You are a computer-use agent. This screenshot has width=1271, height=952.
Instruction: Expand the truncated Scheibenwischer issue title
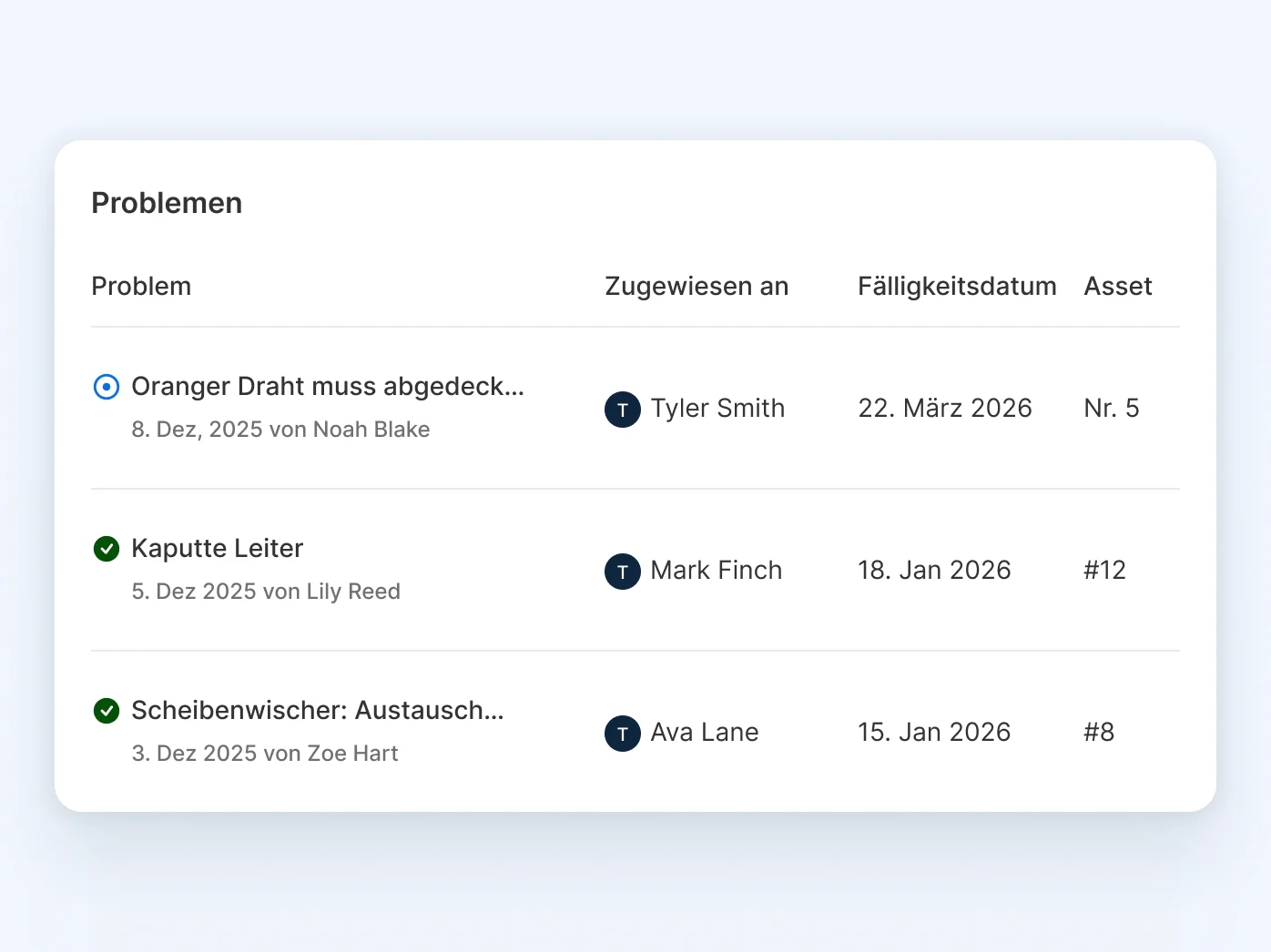(x=318, y=711)
